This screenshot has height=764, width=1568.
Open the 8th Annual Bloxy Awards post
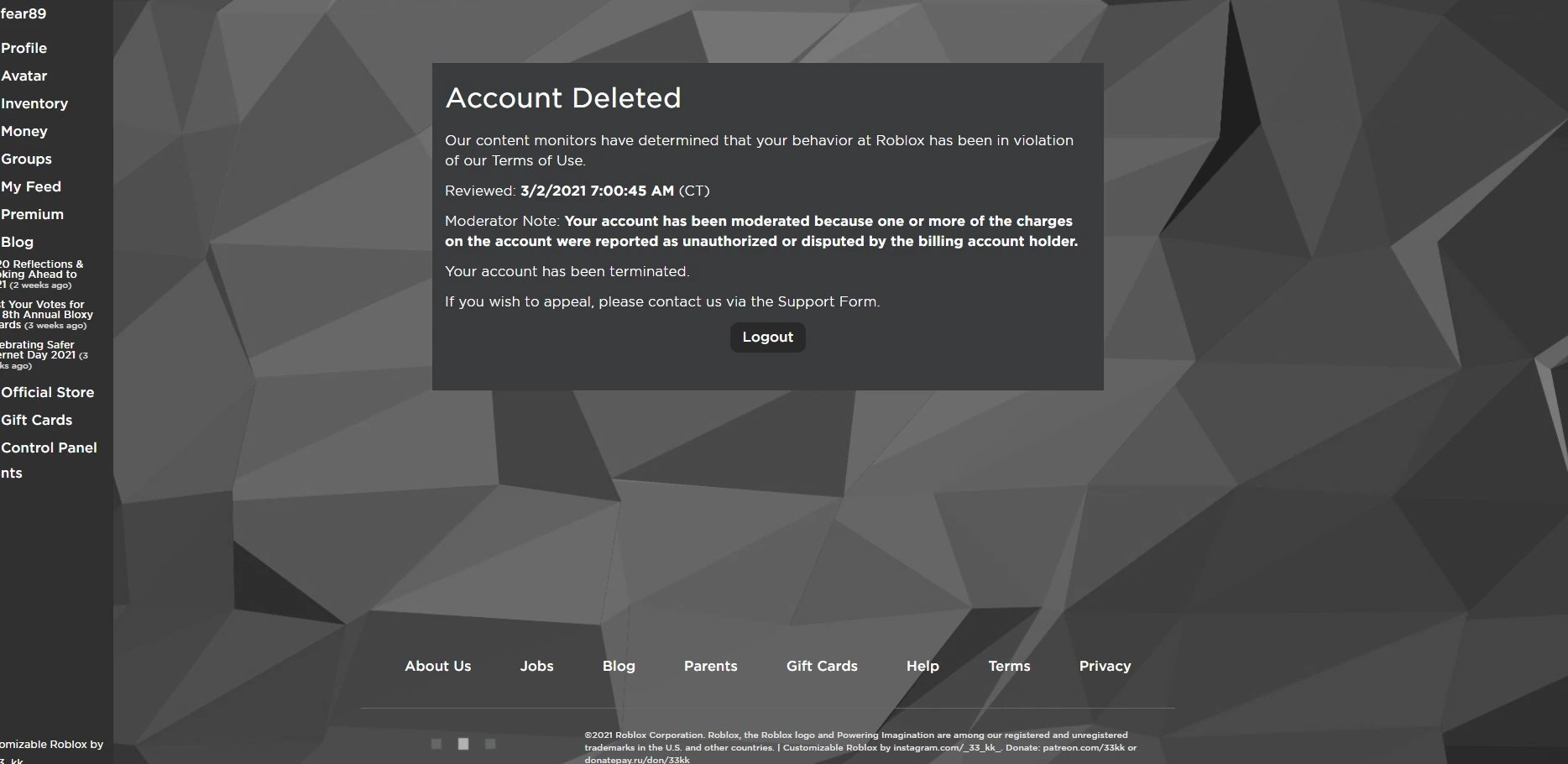click(x=46, y=315)
